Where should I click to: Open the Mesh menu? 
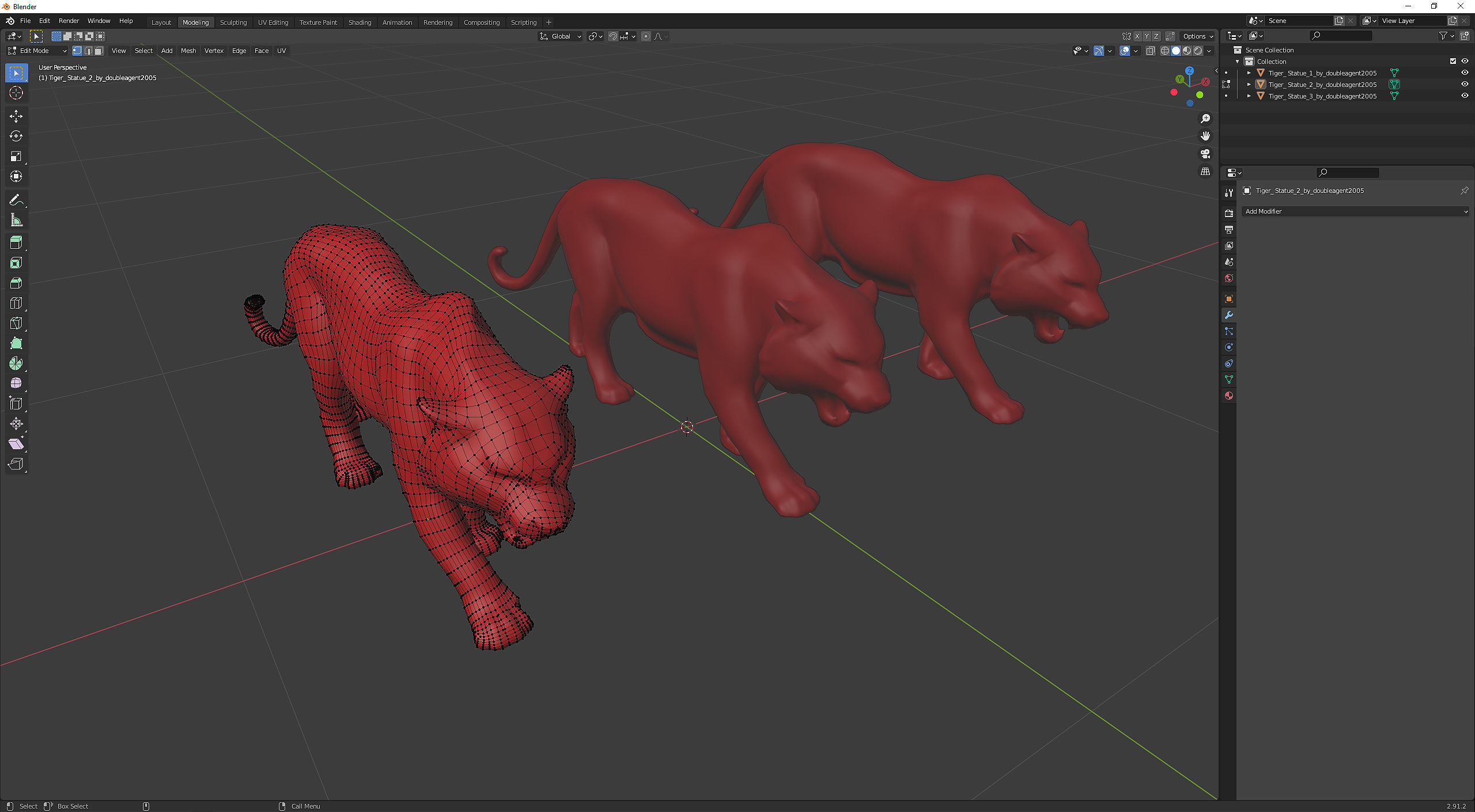tap(188, 51)
